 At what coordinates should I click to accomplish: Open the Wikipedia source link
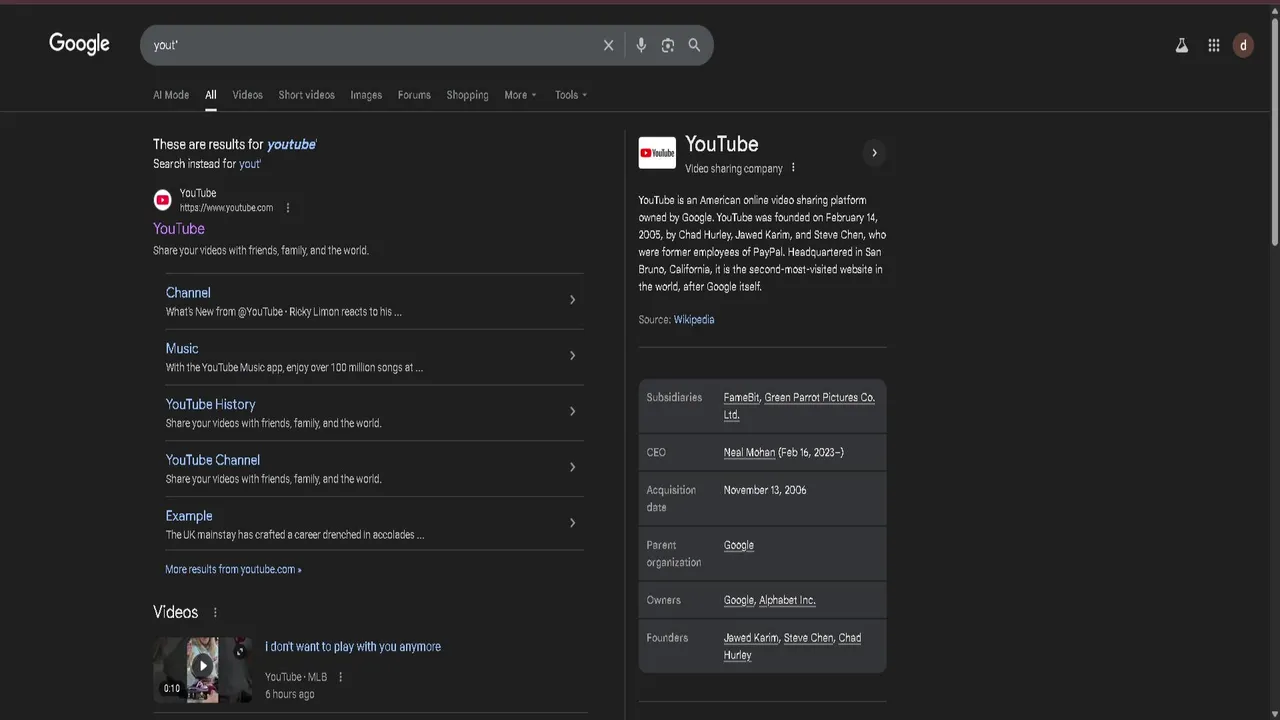pyautogui.click(x=694, y=320)
